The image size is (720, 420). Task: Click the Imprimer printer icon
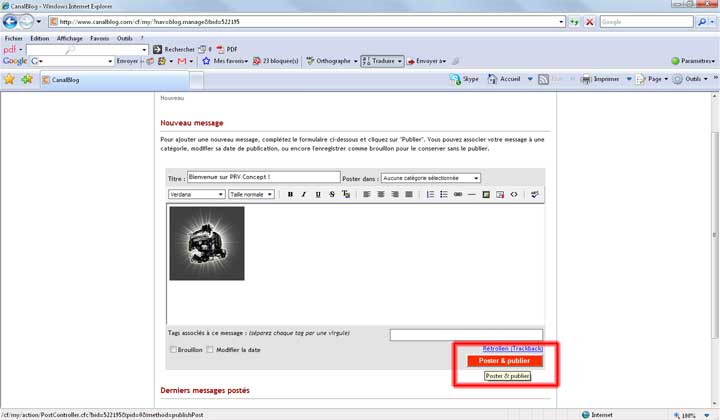point(586,79)
